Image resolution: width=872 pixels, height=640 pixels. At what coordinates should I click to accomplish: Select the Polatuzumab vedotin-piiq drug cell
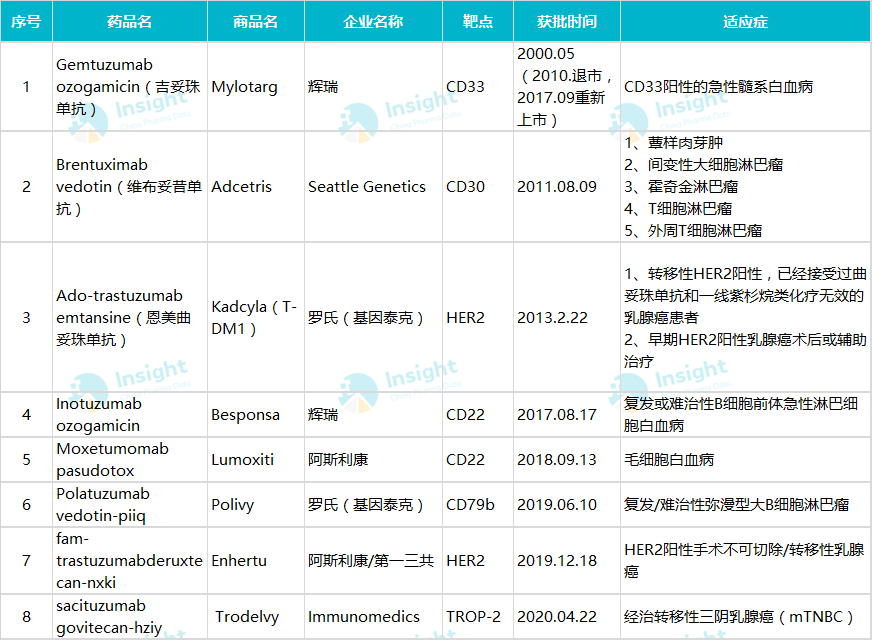130,505
